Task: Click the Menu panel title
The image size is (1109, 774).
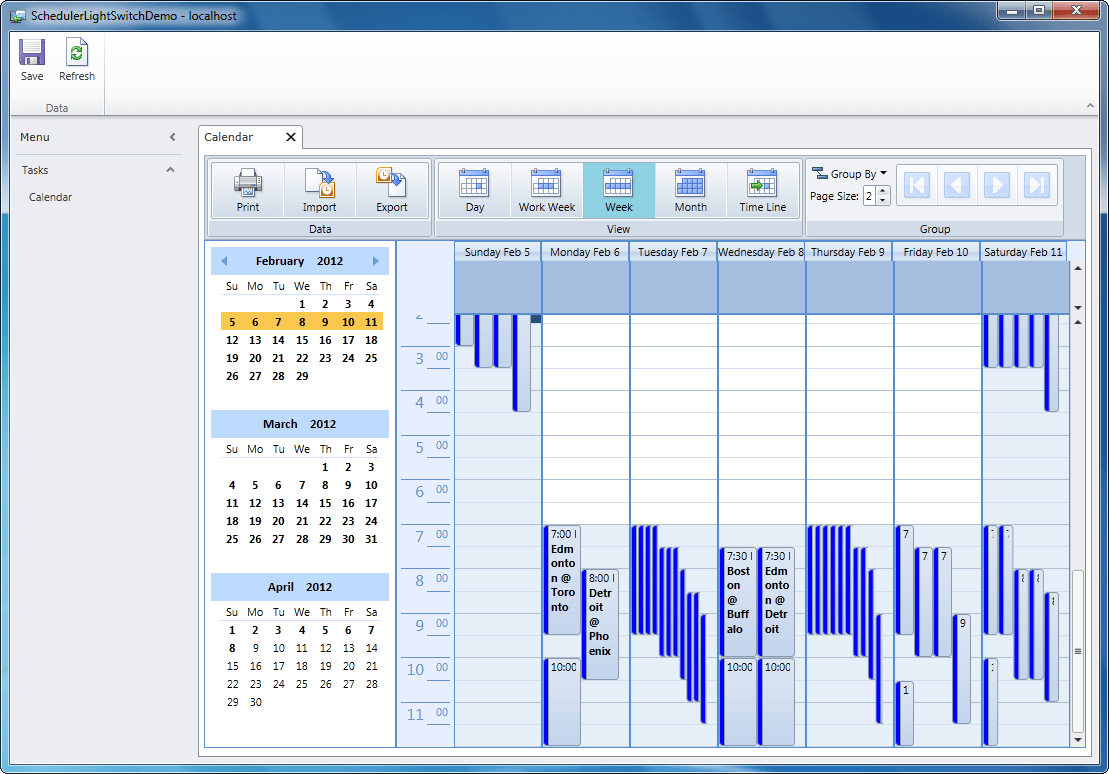Action: coord(35,137)
